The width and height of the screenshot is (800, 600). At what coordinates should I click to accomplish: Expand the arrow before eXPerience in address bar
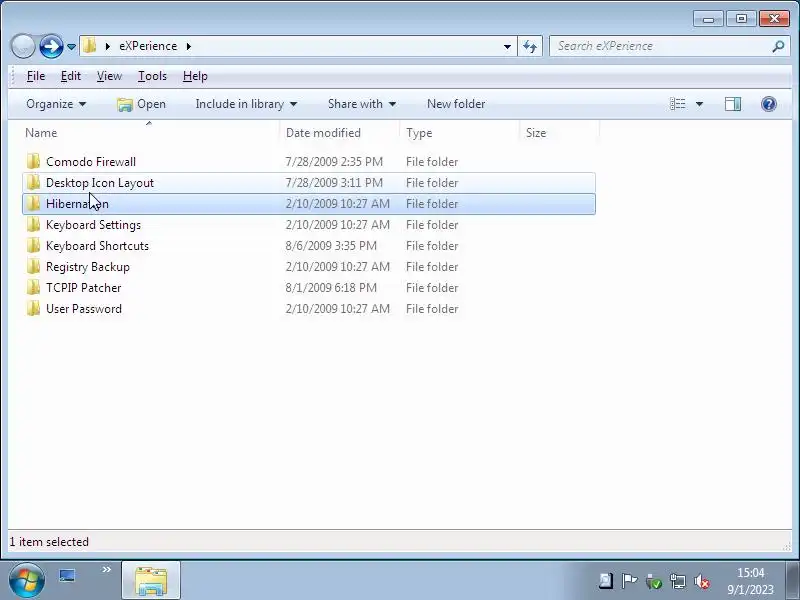[x=108, y=46]
